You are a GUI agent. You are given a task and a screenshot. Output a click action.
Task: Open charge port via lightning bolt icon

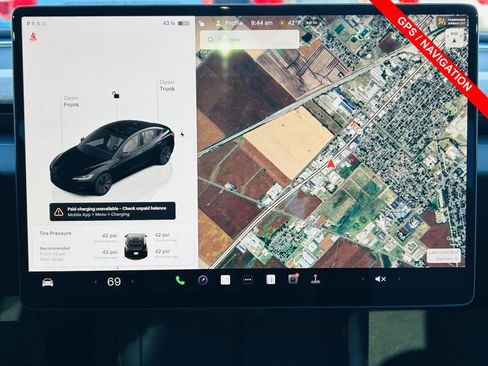point(182,135)
